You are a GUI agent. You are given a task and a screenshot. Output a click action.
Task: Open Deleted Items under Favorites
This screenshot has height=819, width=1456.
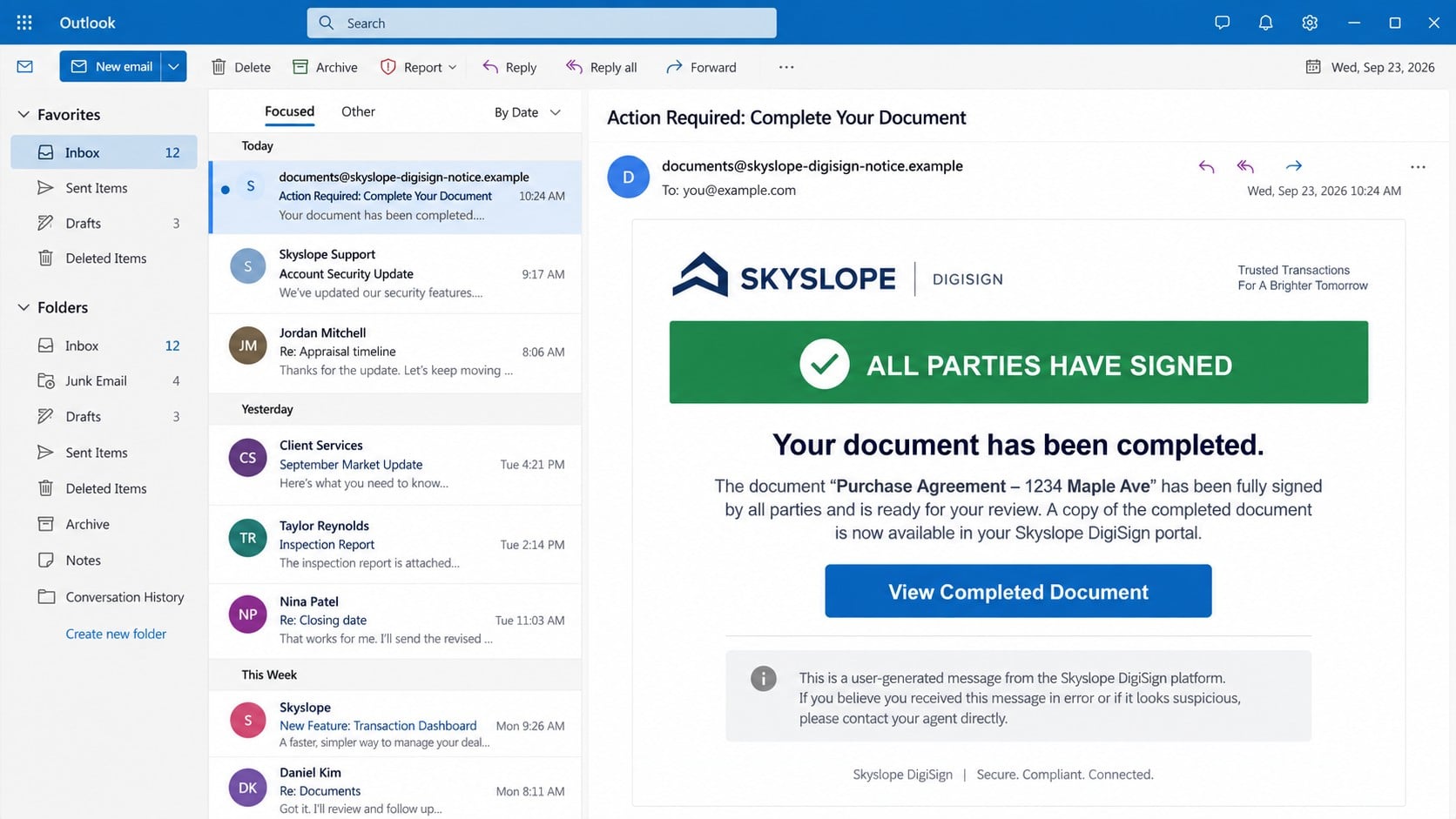(x=104, y=258)
